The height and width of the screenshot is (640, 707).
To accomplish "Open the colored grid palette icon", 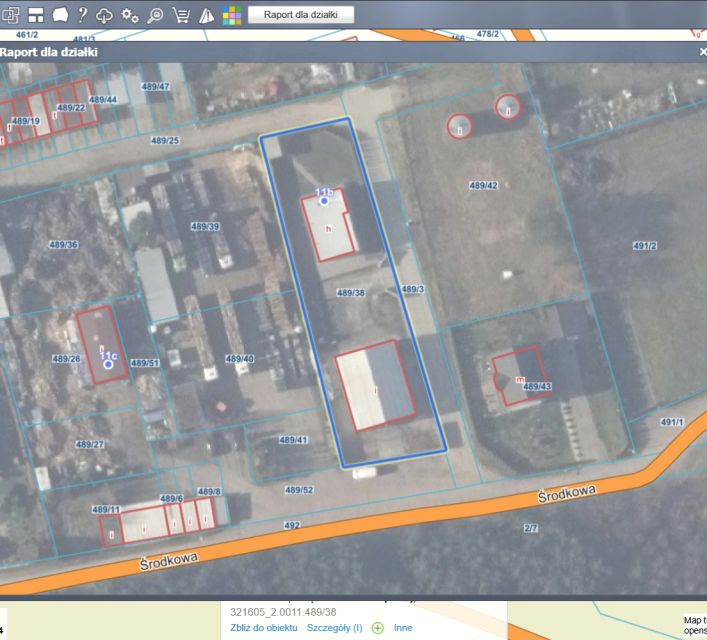I will coord(231,15).
